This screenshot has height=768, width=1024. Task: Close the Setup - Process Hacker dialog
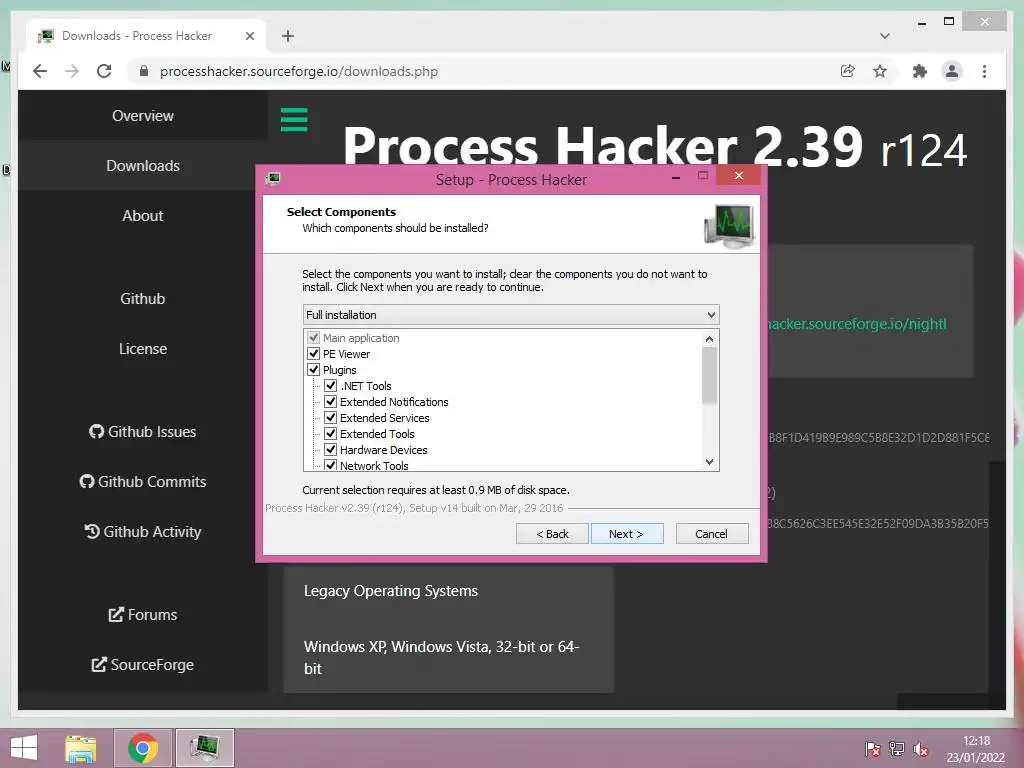tap(739, 175)
